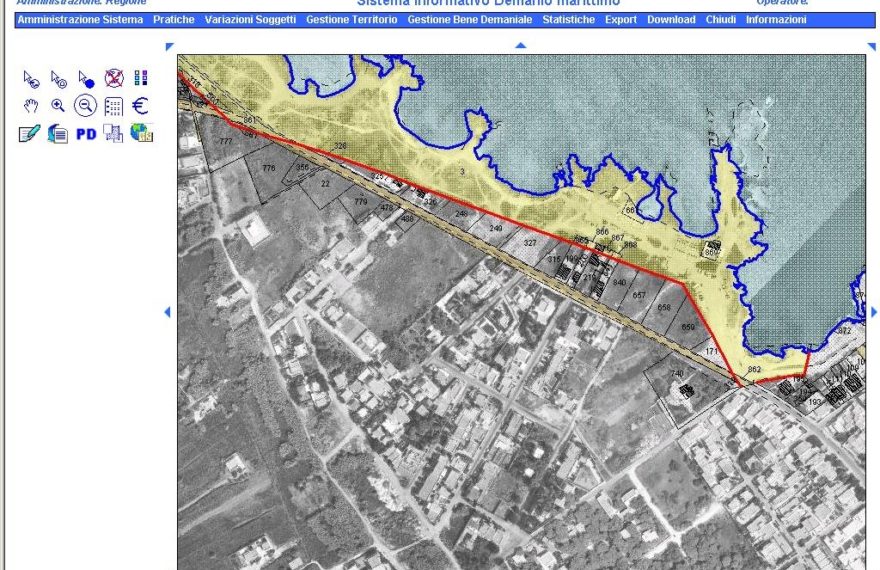Pan map east with right arrow
This screenshot has height=570, width=880.
[873, 312]
